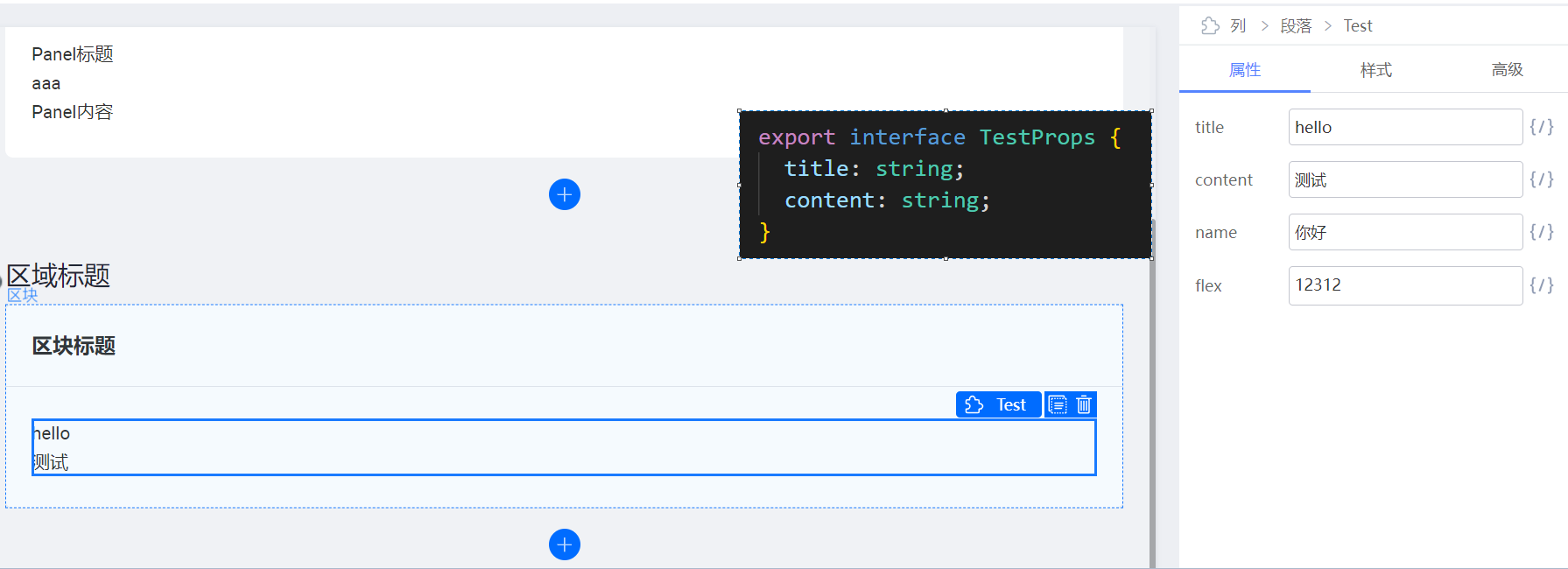Select the 区块标题 heading on canvas

pyautogui.click(x=74, y=346)
